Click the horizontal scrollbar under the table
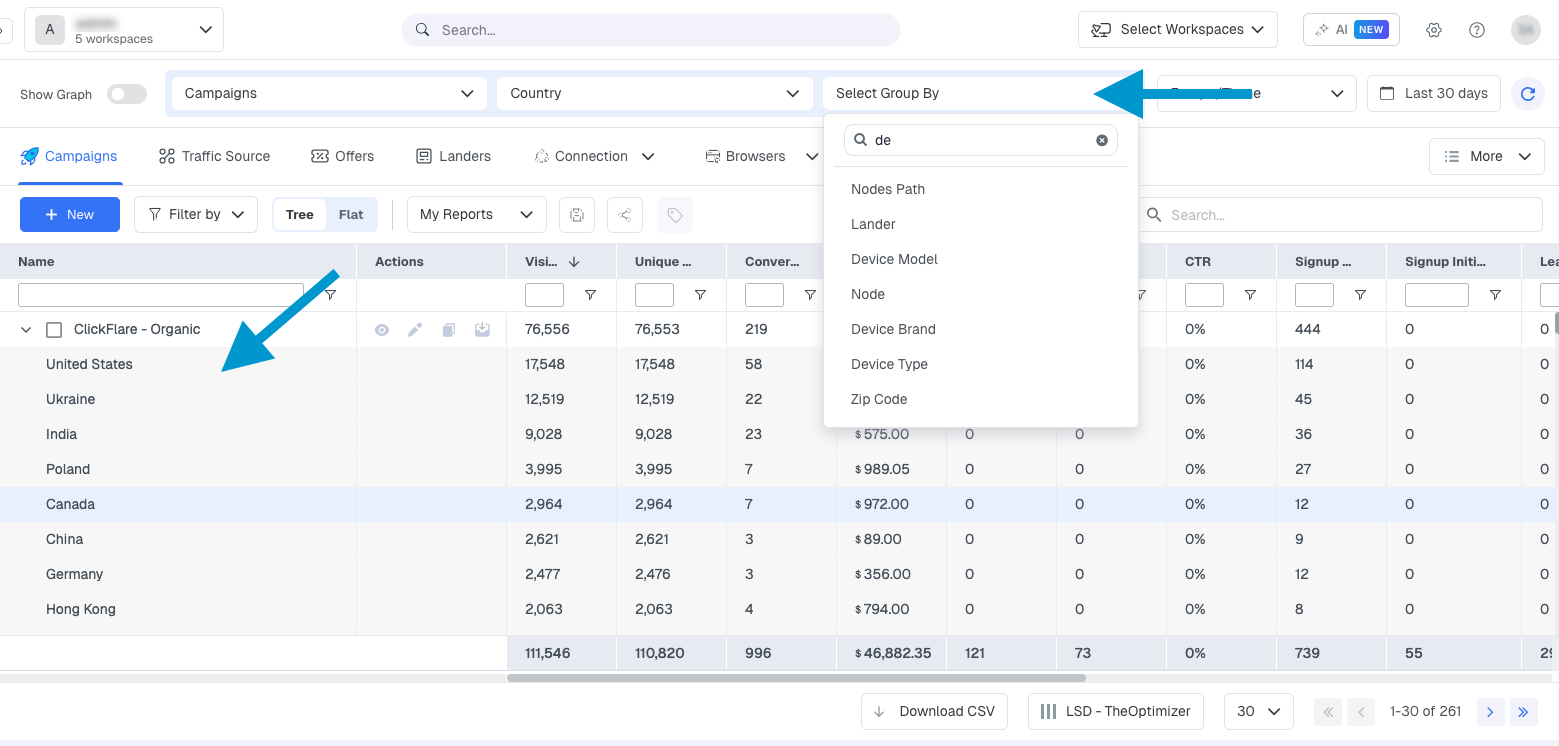Screen dimensions: 1559x746 (795, 678)
